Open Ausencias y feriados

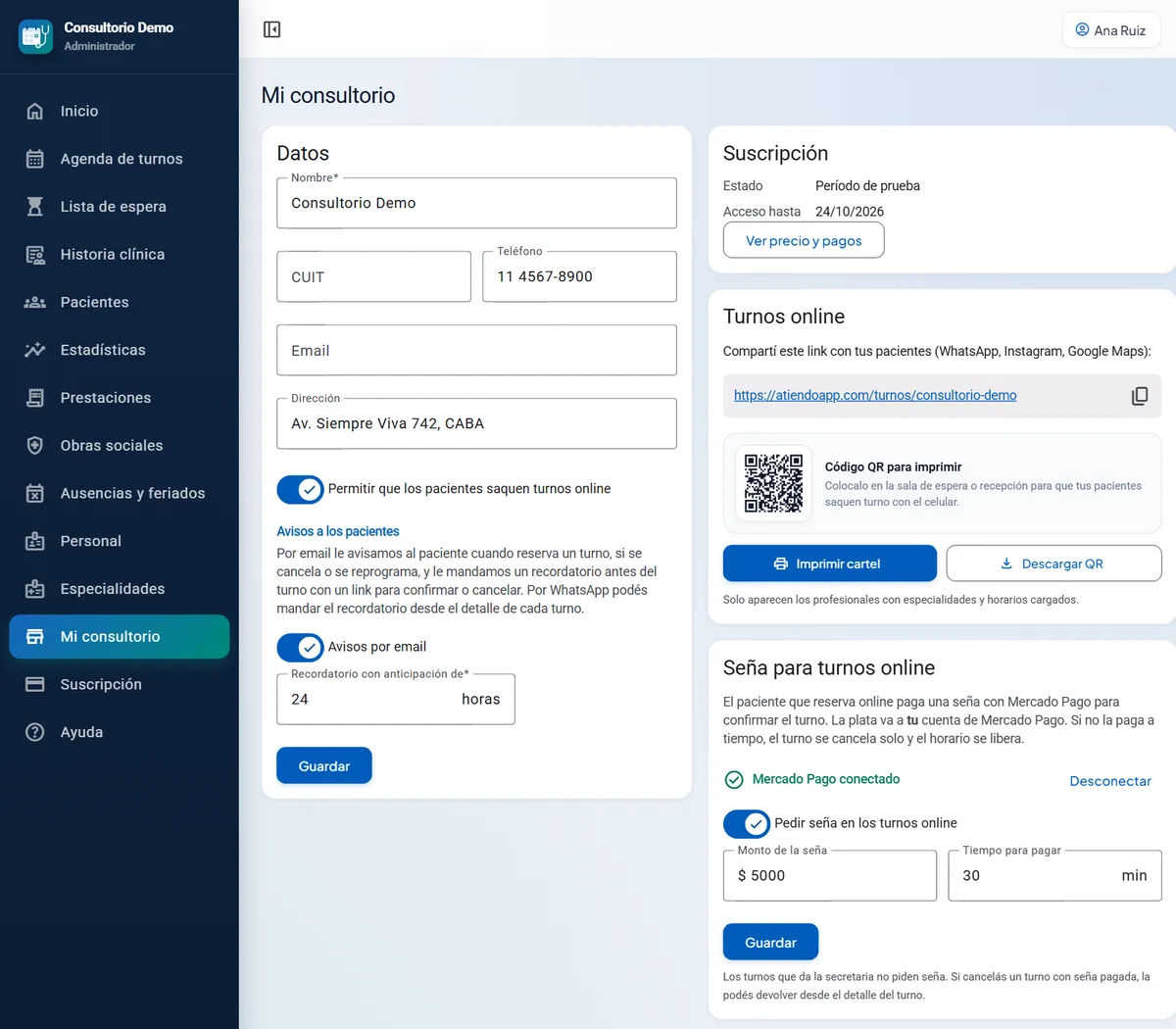(x=120, y=493)
